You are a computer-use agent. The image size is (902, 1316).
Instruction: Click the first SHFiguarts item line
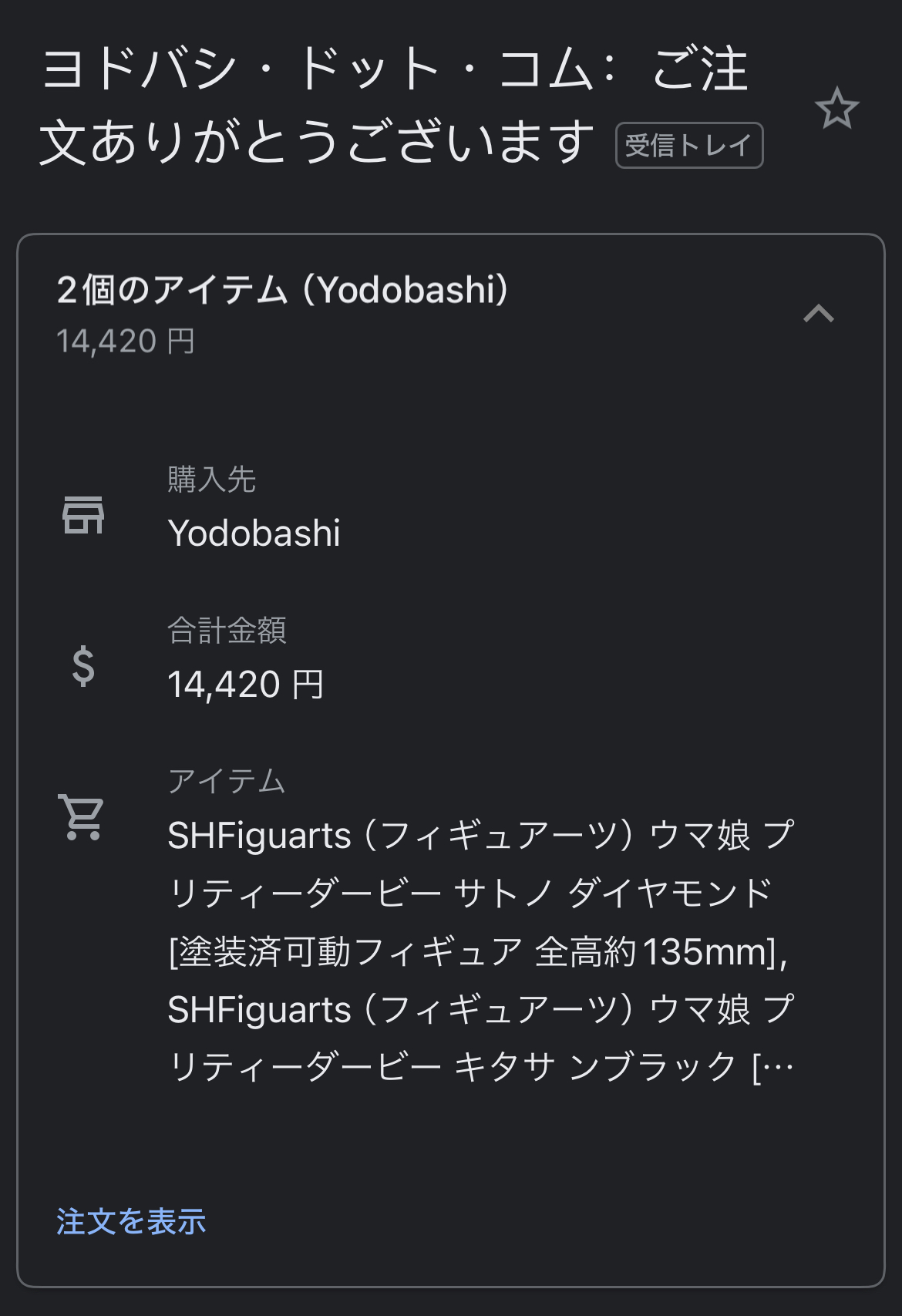480,836
